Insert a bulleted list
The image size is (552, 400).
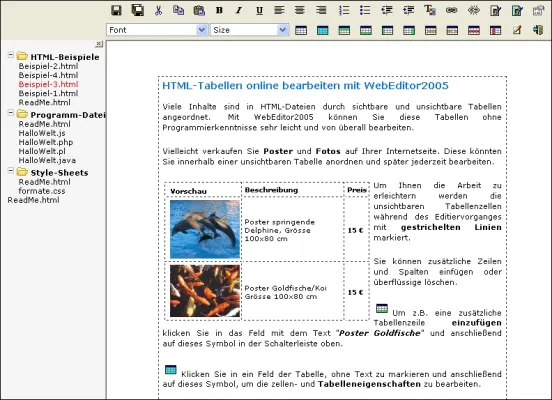point(365,10)
